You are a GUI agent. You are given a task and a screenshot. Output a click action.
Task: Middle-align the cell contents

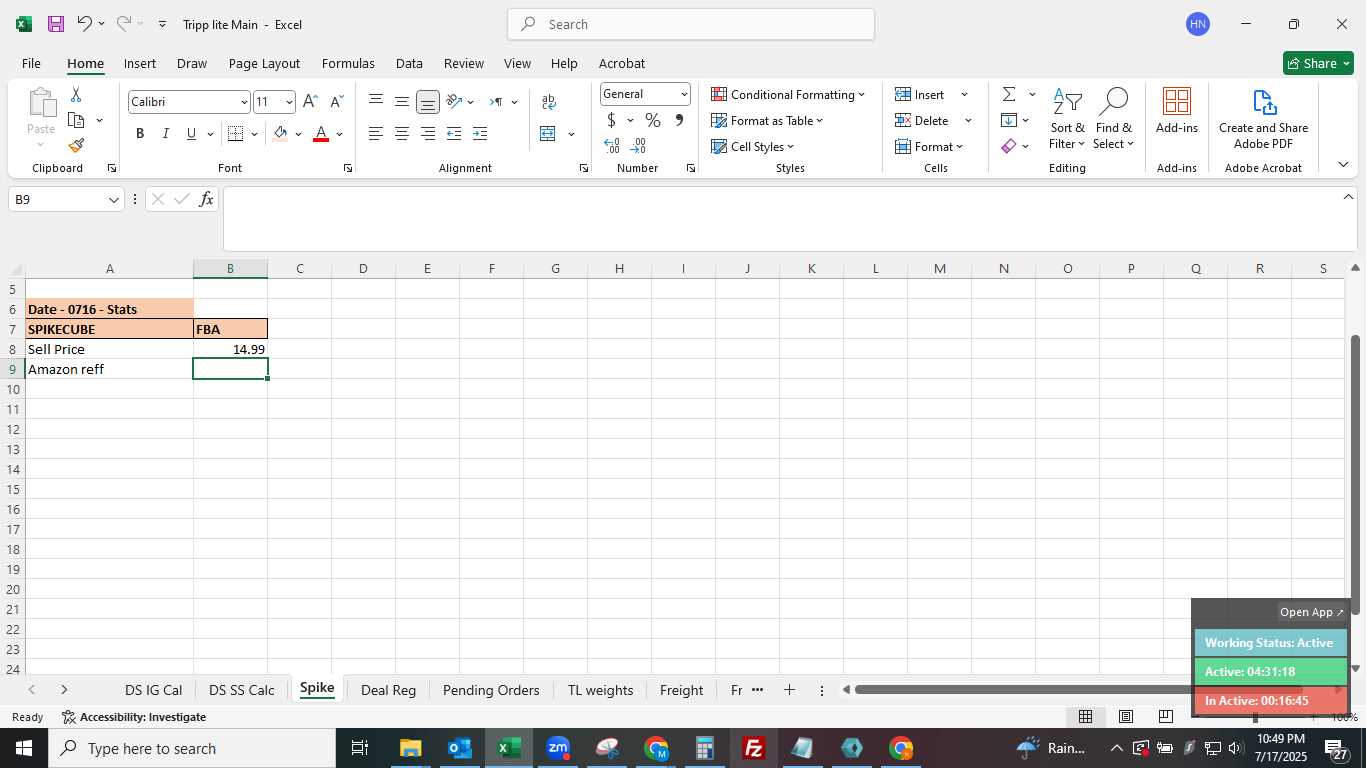(x=401, y=101)
